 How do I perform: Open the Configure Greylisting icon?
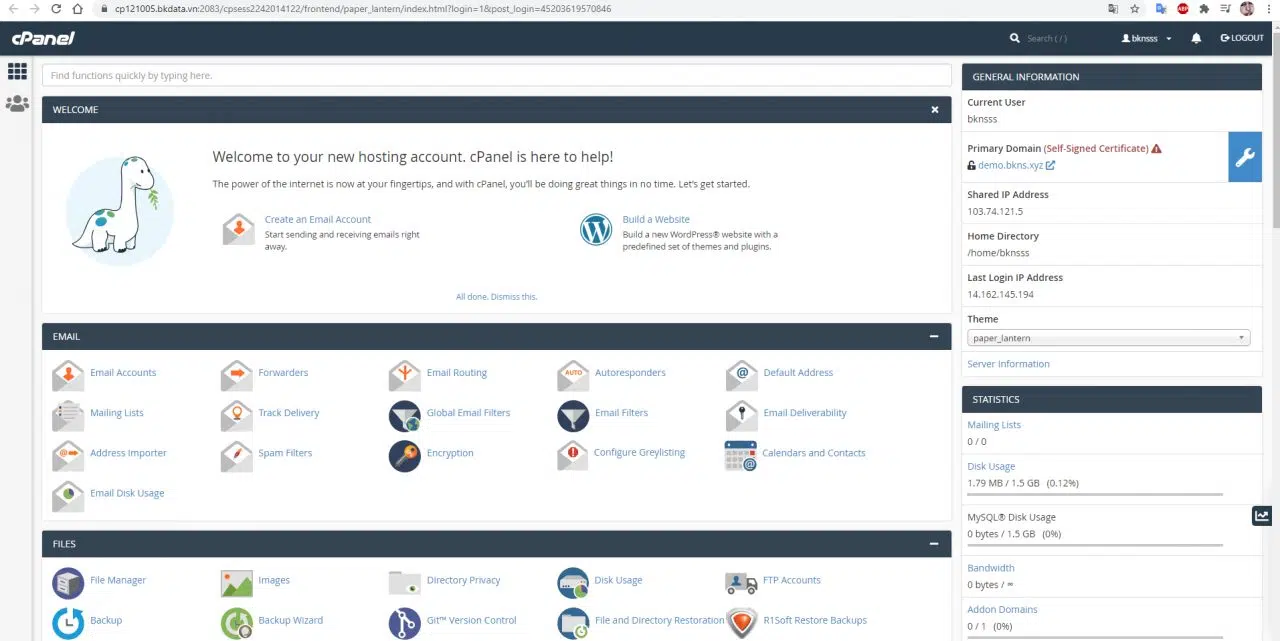(x=573, y=454)
